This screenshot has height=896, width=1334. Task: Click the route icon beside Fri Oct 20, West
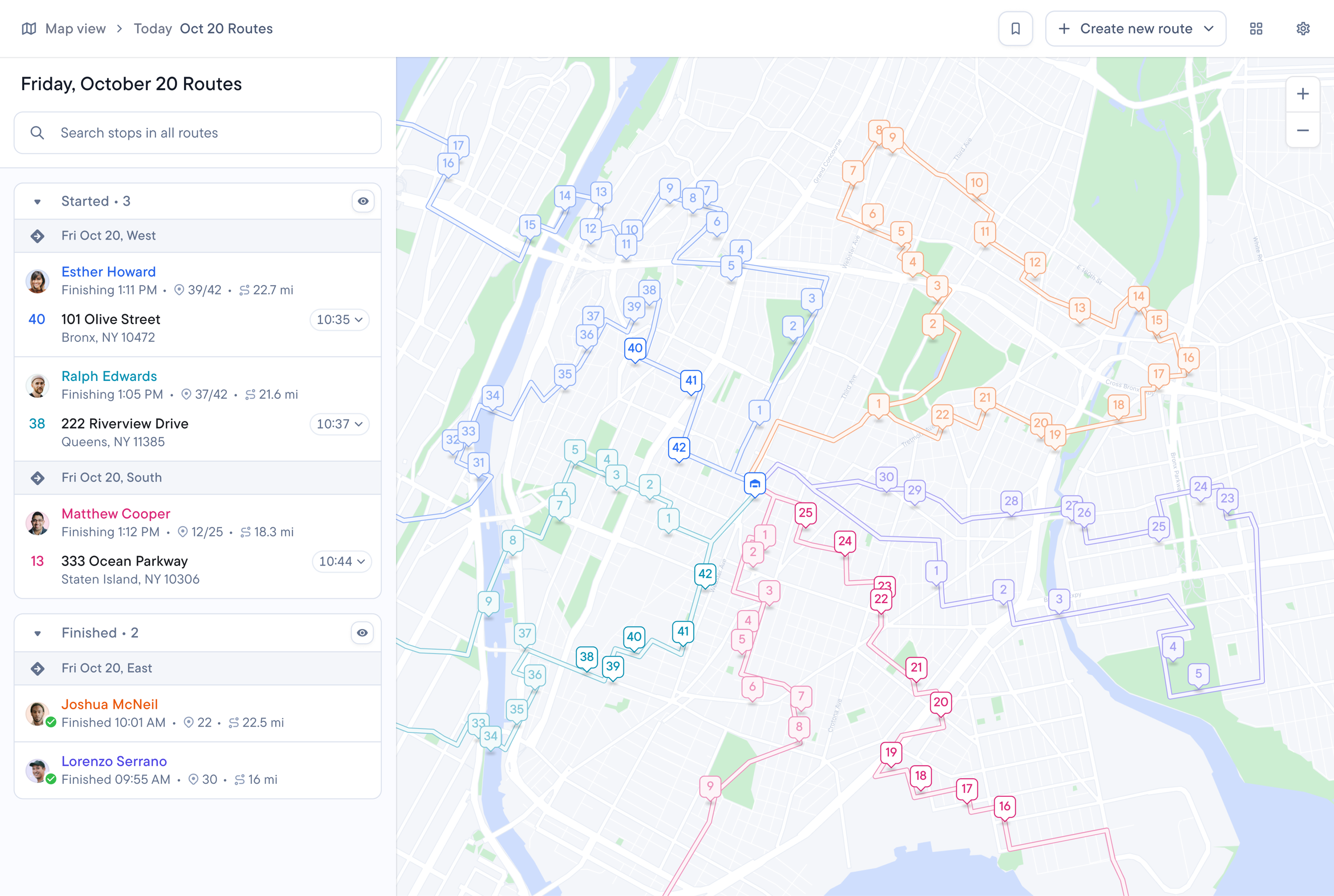(38, 236)
